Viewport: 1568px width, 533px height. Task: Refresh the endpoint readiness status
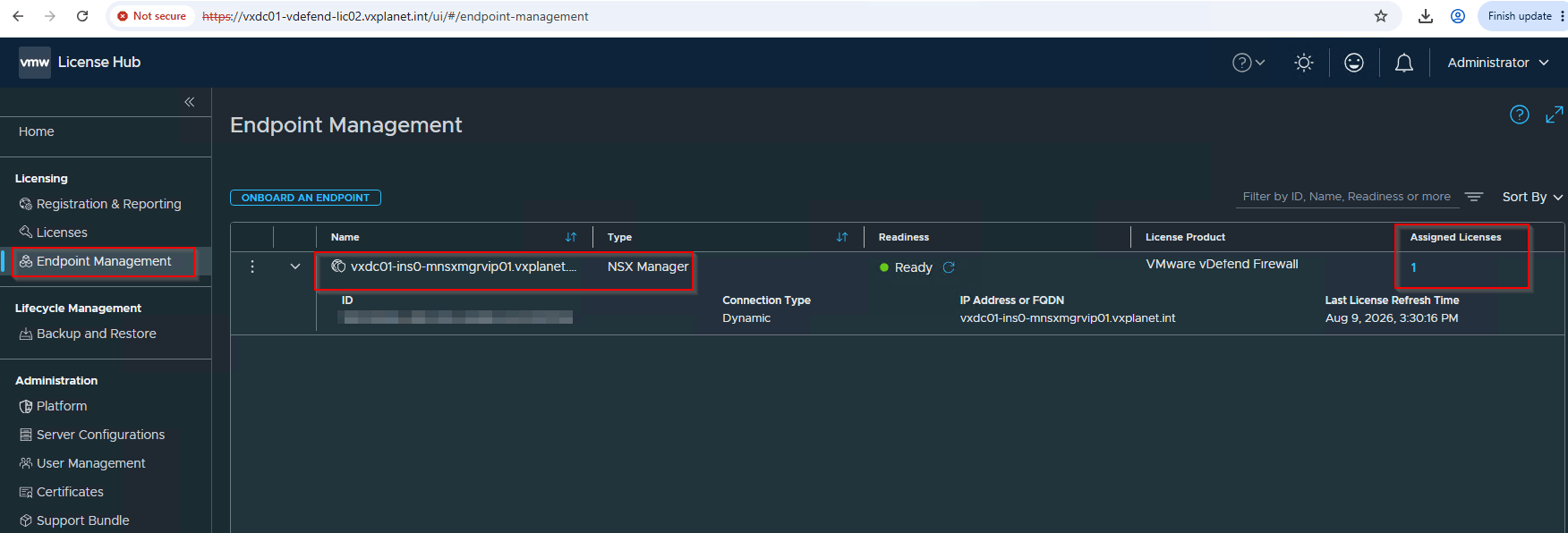(x=949, y=267)
